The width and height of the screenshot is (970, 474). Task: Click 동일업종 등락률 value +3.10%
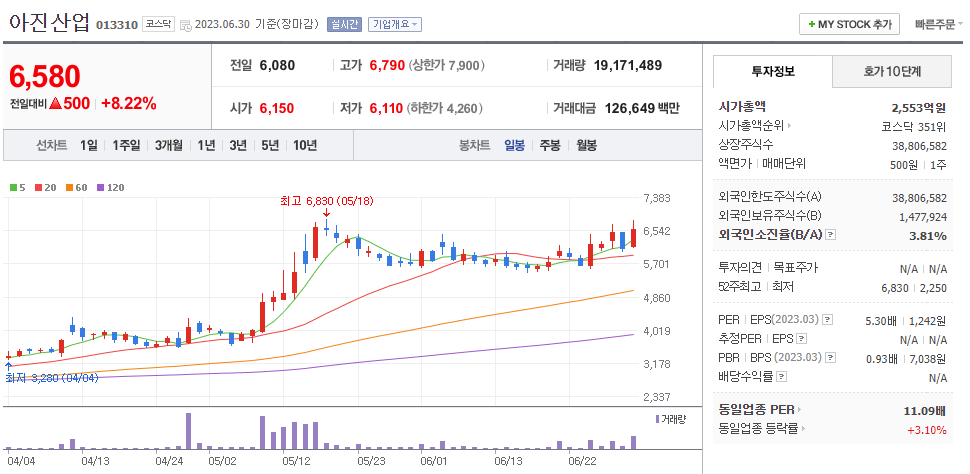(927, 429)
